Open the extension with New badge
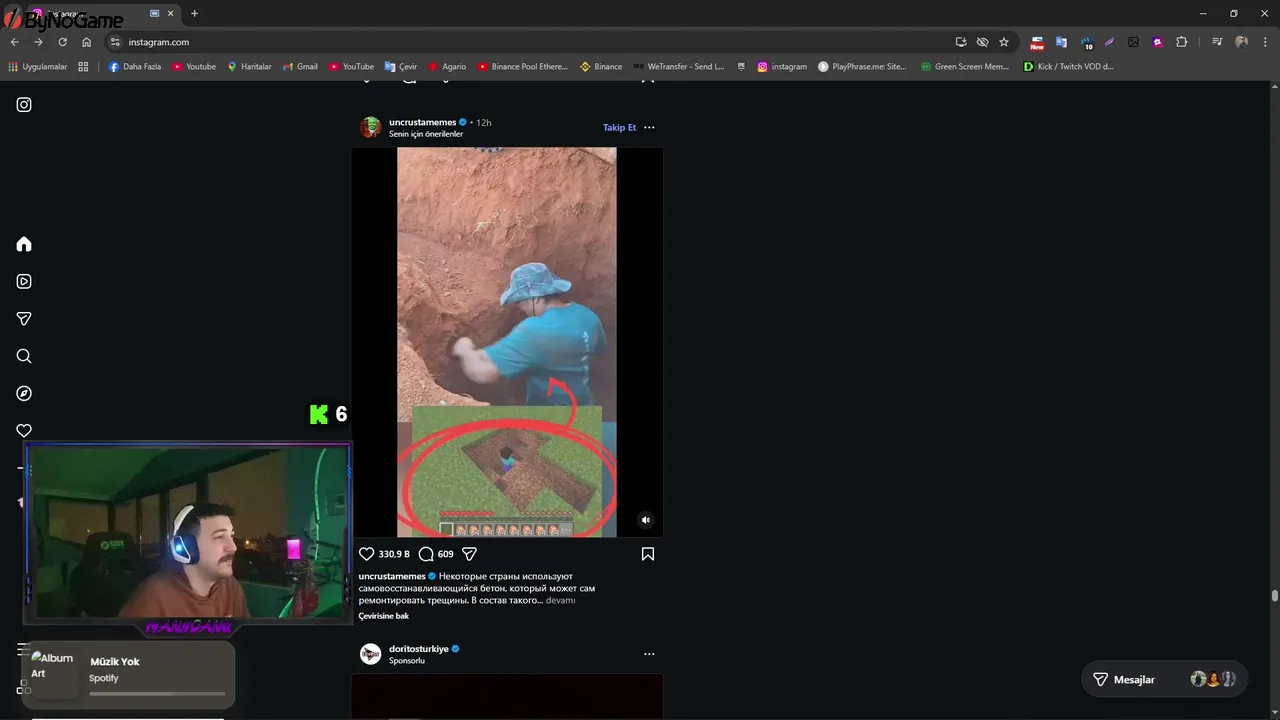The image size is (1280, 720). [x=1037, y=43]
